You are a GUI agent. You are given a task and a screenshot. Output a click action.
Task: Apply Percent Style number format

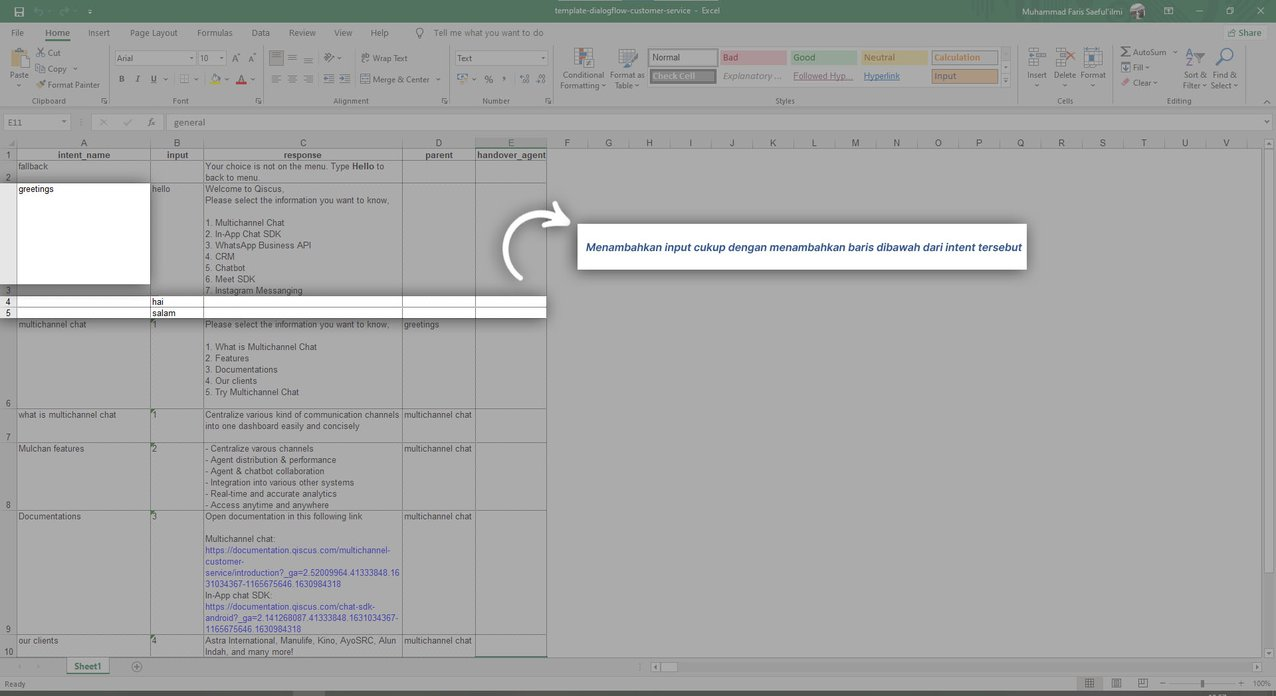[x=487, y=78]
